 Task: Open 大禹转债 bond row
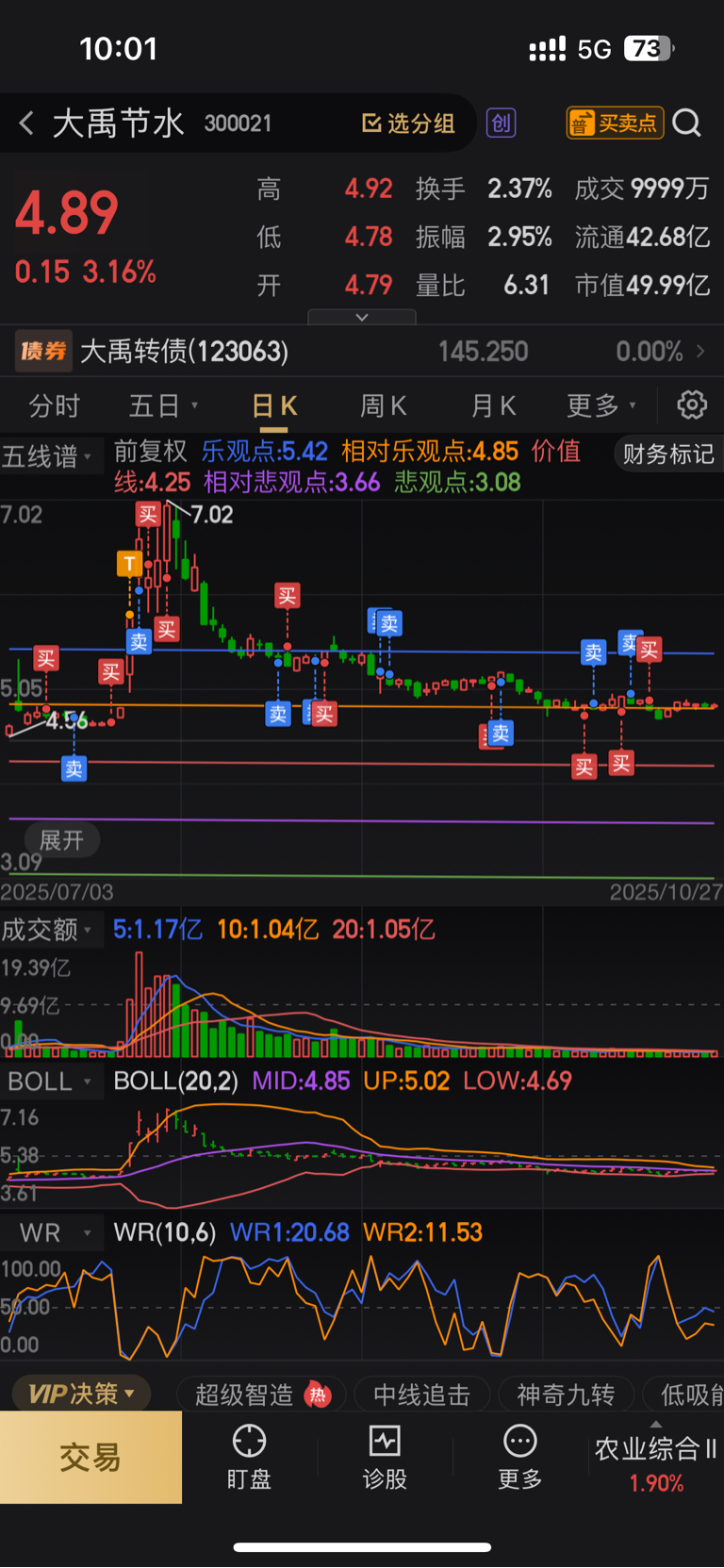pos(362,352)
